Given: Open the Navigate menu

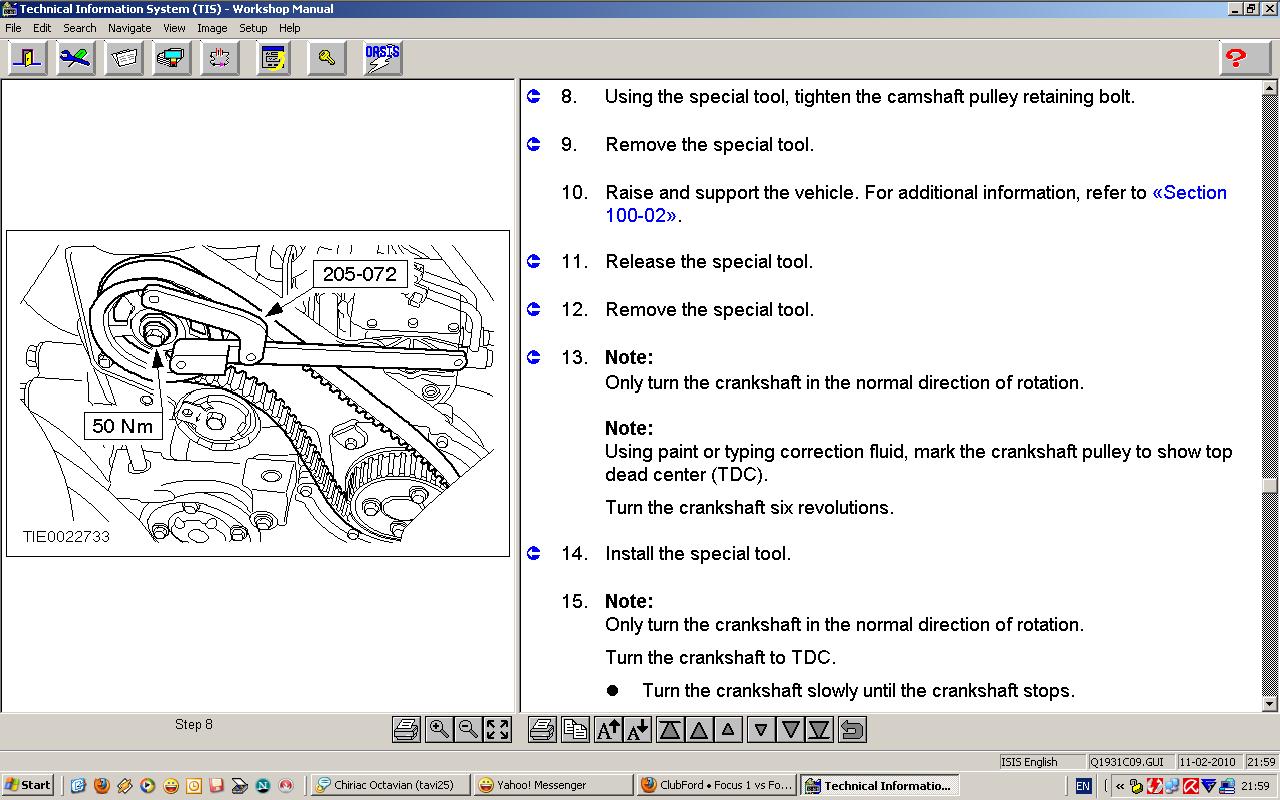Looking at the screenshot, I should click(x=130, y=28).
